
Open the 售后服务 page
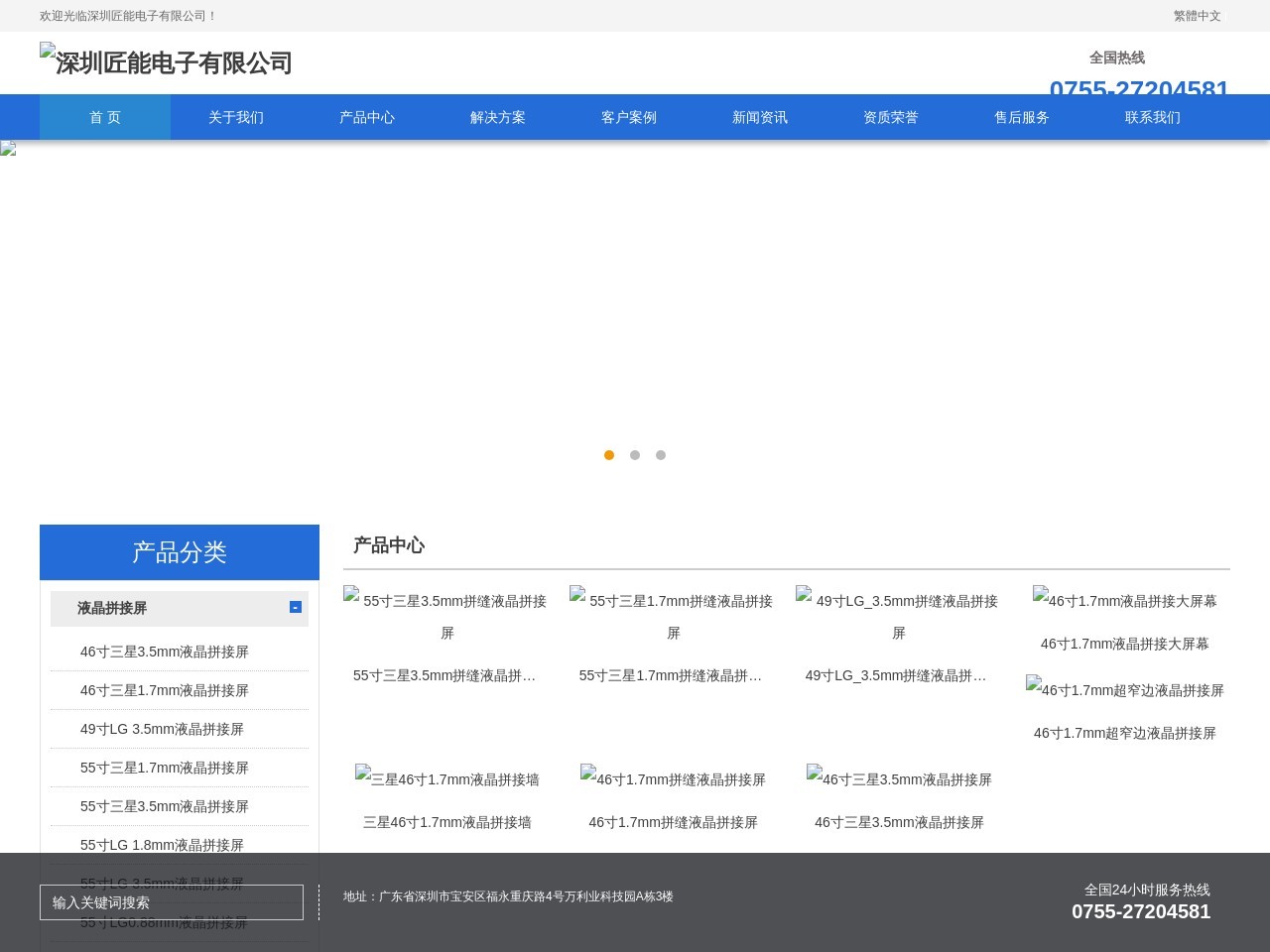pyautogui.click(x=1021, y=117)
